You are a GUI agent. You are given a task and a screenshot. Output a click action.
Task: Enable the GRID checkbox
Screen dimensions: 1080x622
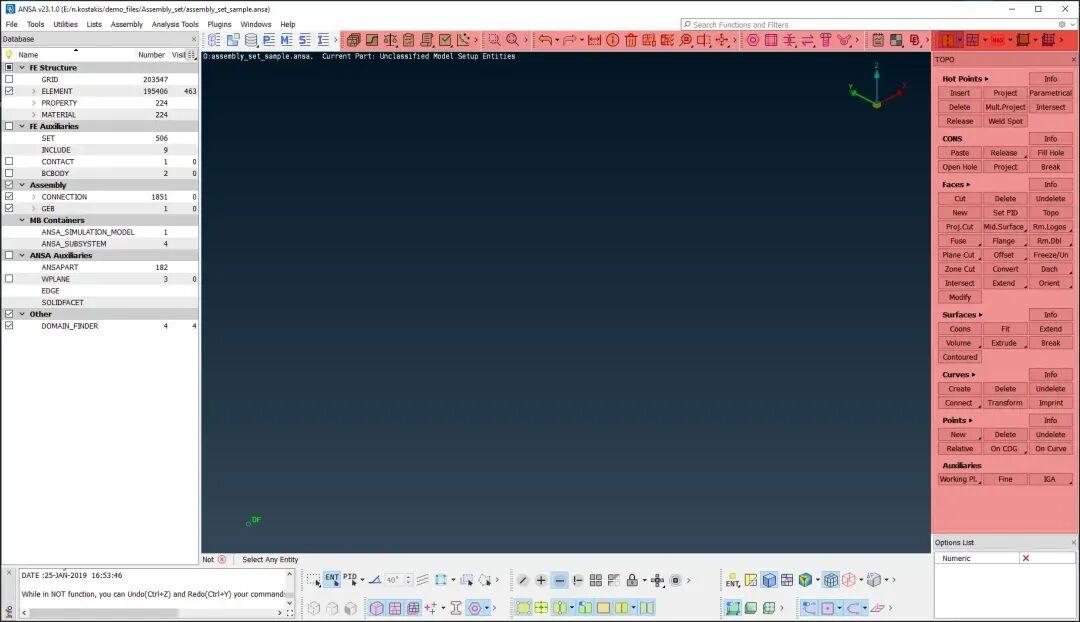pyautogui.click(x=9, y=79)
